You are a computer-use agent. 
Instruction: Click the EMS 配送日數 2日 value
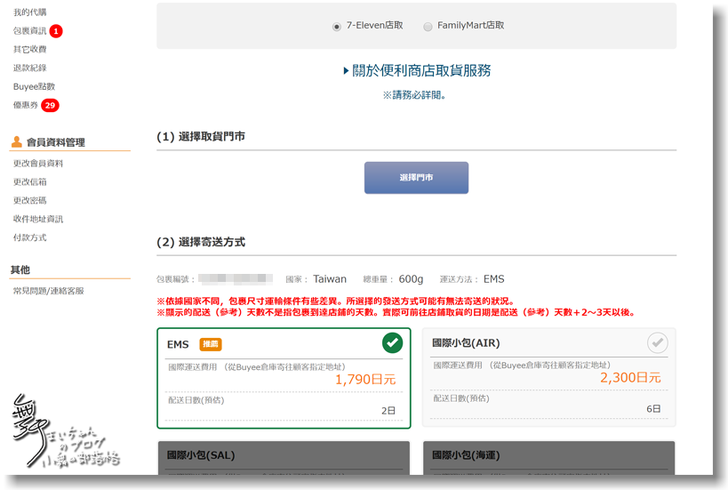(x=389, y=411)
